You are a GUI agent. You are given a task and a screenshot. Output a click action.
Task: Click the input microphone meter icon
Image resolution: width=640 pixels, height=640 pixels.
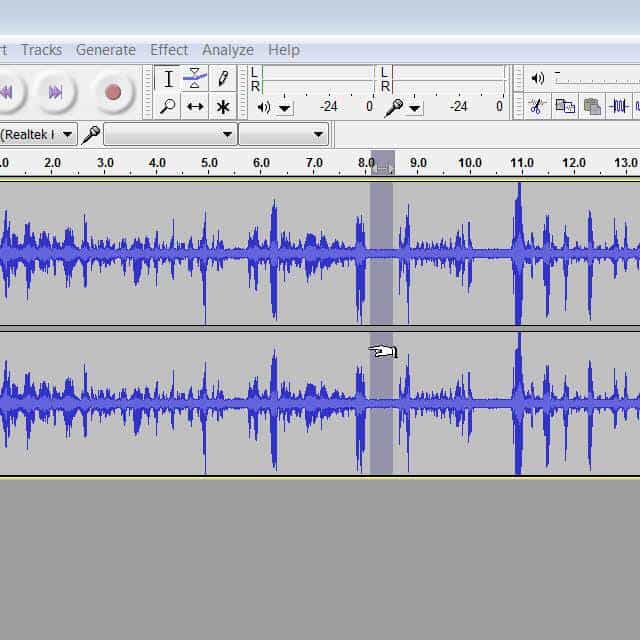pyautogui.click(x=394, y=108)
